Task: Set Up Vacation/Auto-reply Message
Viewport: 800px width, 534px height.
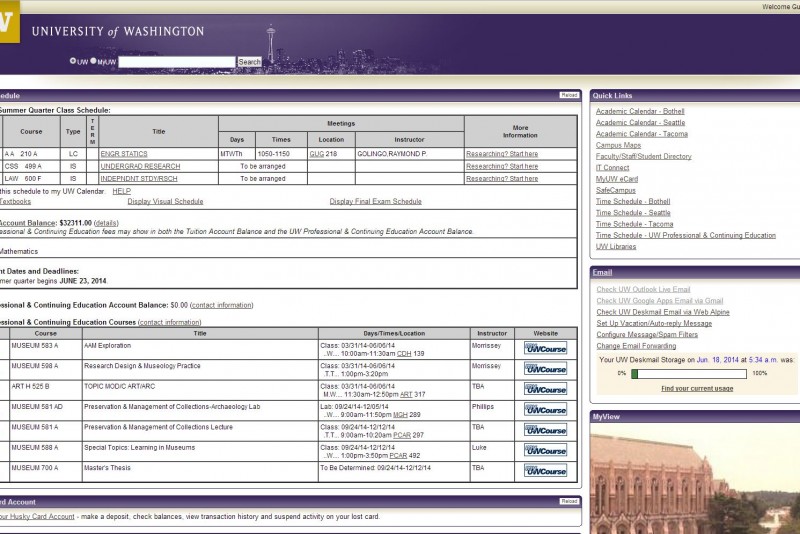Action: pos(654,323)
